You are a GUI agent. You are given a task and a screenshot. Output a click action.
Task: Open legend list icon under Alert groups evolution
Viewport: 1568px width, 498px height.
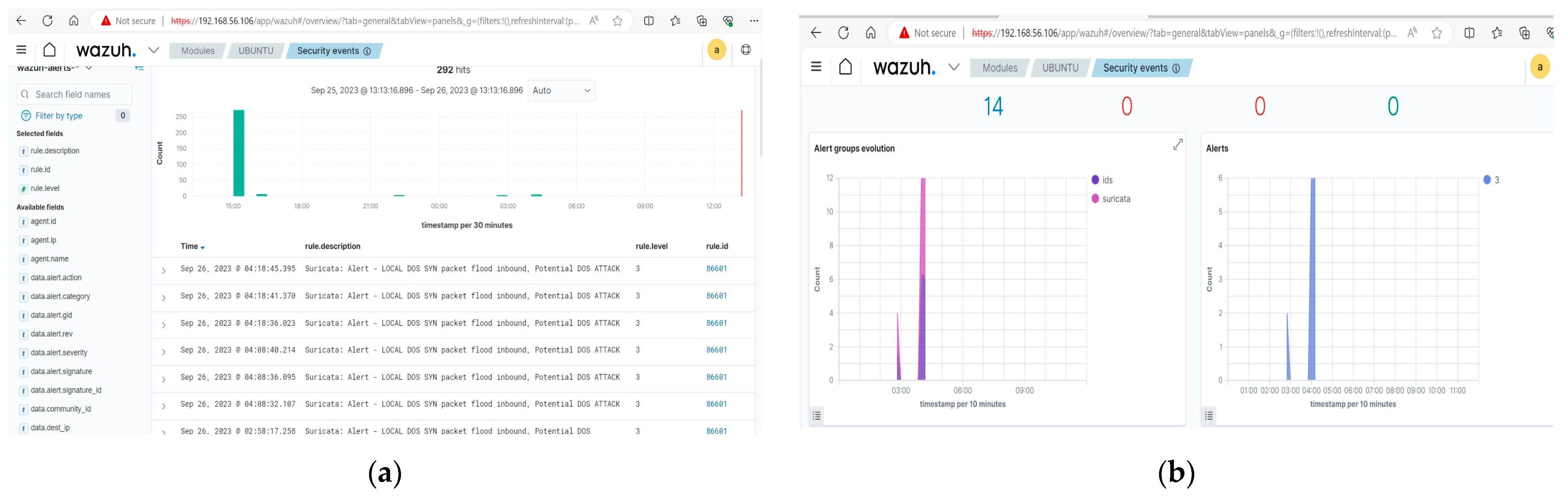click(x=816, y=416)
